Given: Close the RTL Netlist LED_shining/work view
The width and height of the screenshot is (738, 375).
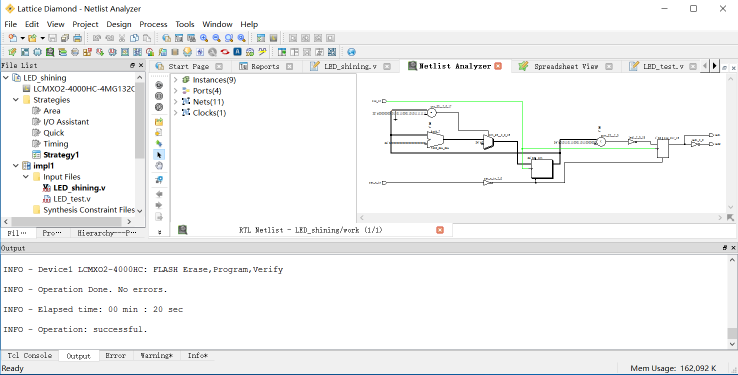Looking at the screenshot, I should [x=440, y=230].
